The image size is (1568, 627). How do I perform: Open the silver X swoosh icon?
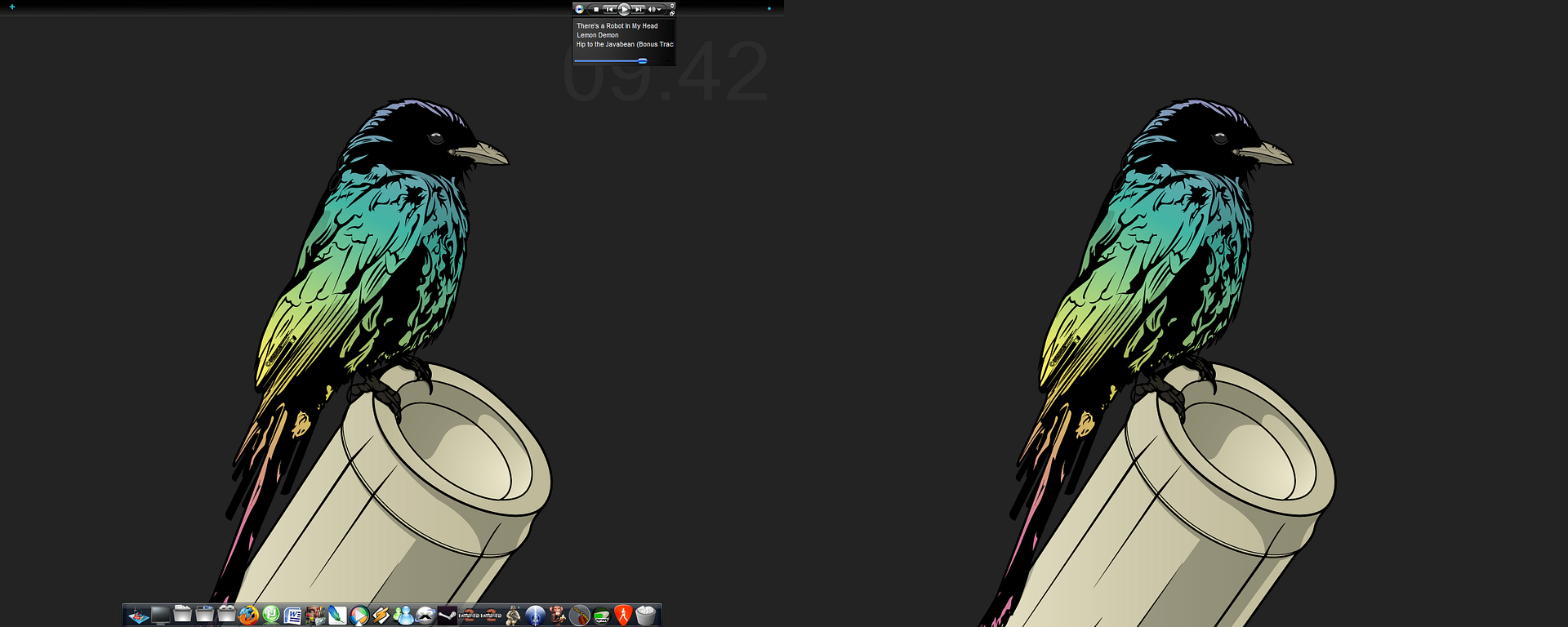coord(425,615)
